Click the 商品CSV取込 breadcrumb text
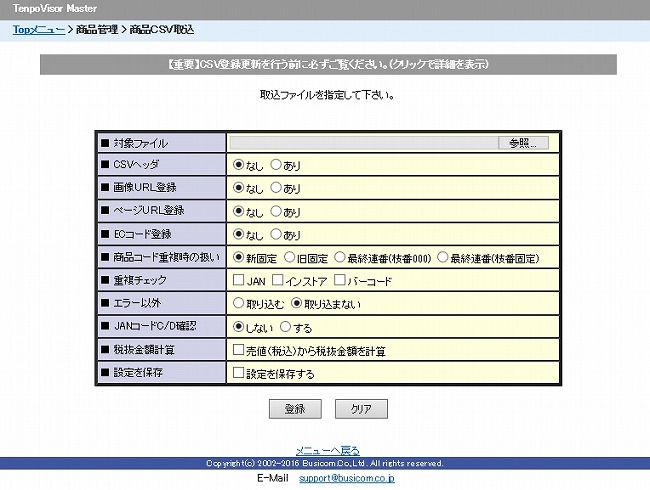 tap(162, 30)
